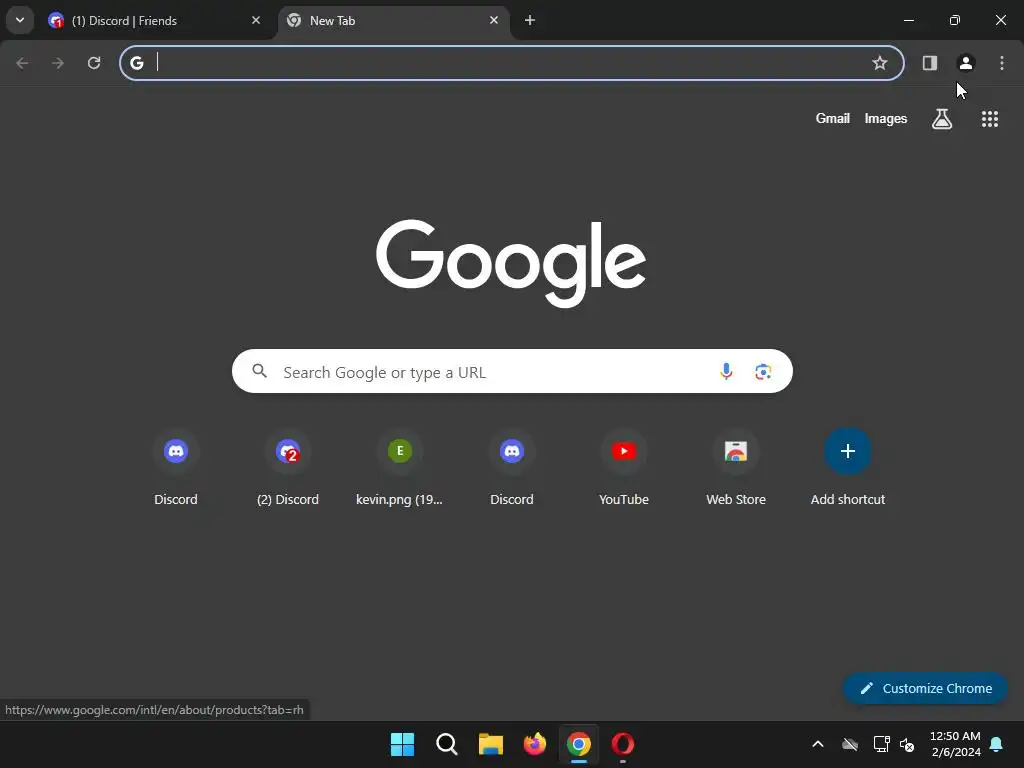Screen dimensions: 1024x768
Task: Click the Google icon in the address bar
Action: [x=136, y=63]
